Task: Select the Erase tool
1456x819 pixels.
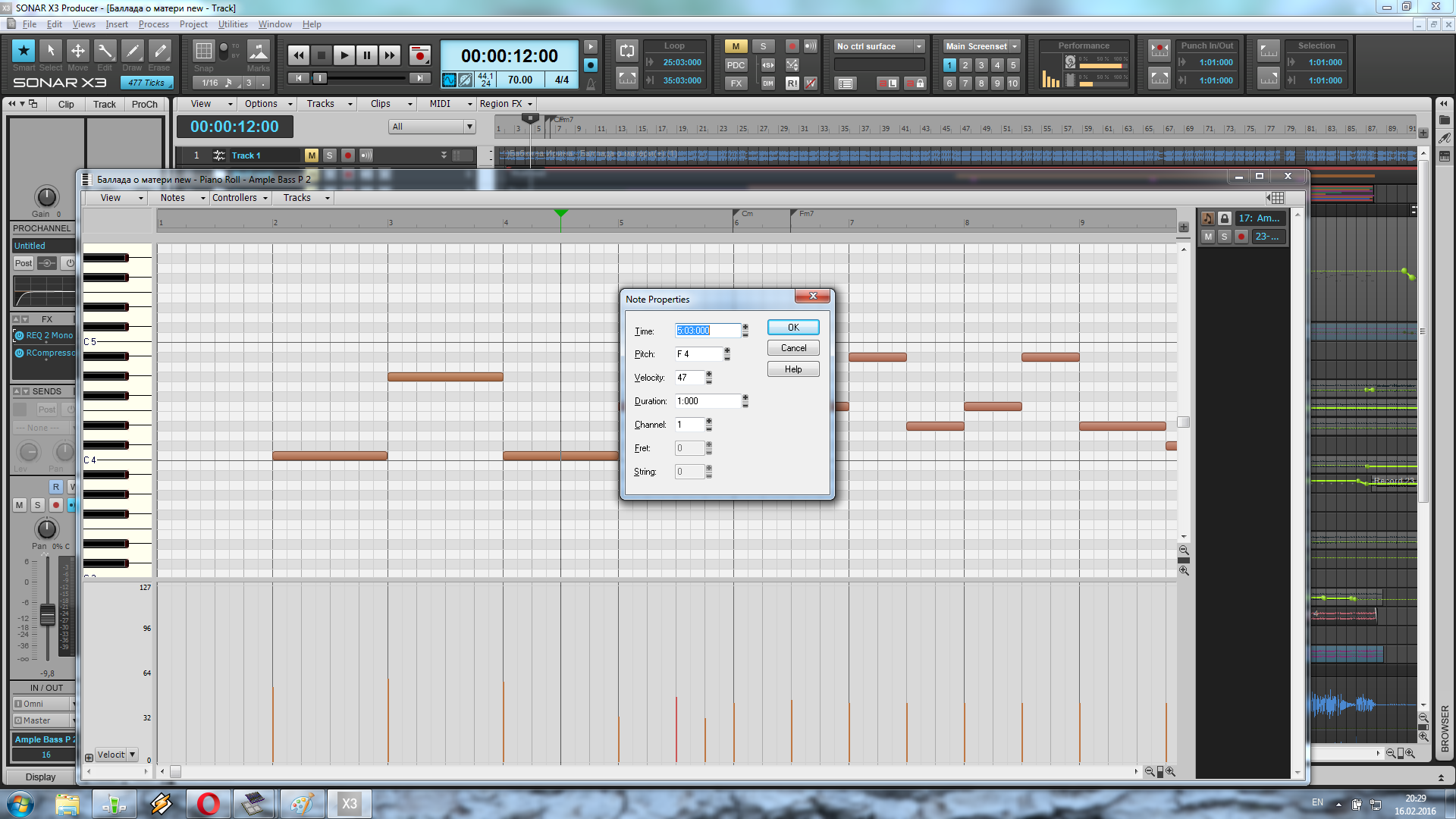Action: pos(159,52)
